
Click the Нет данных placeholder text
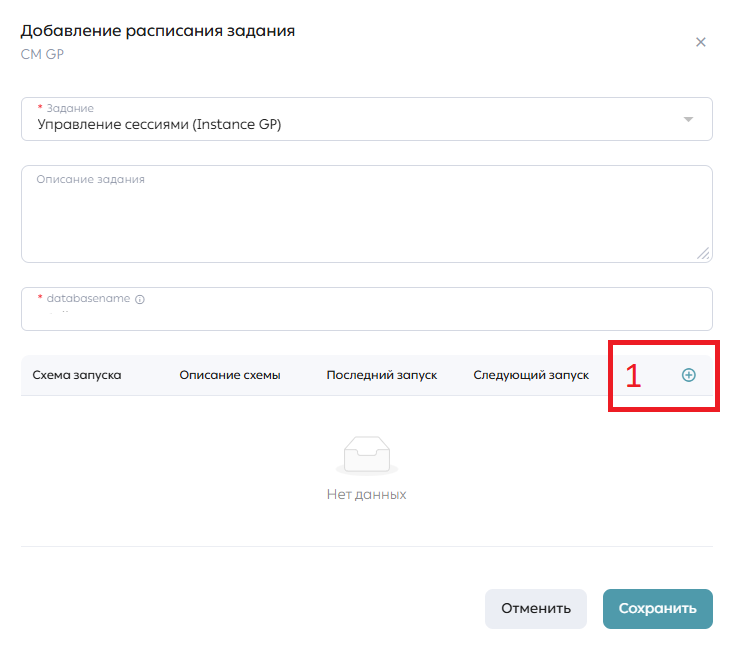pos(366,494)
